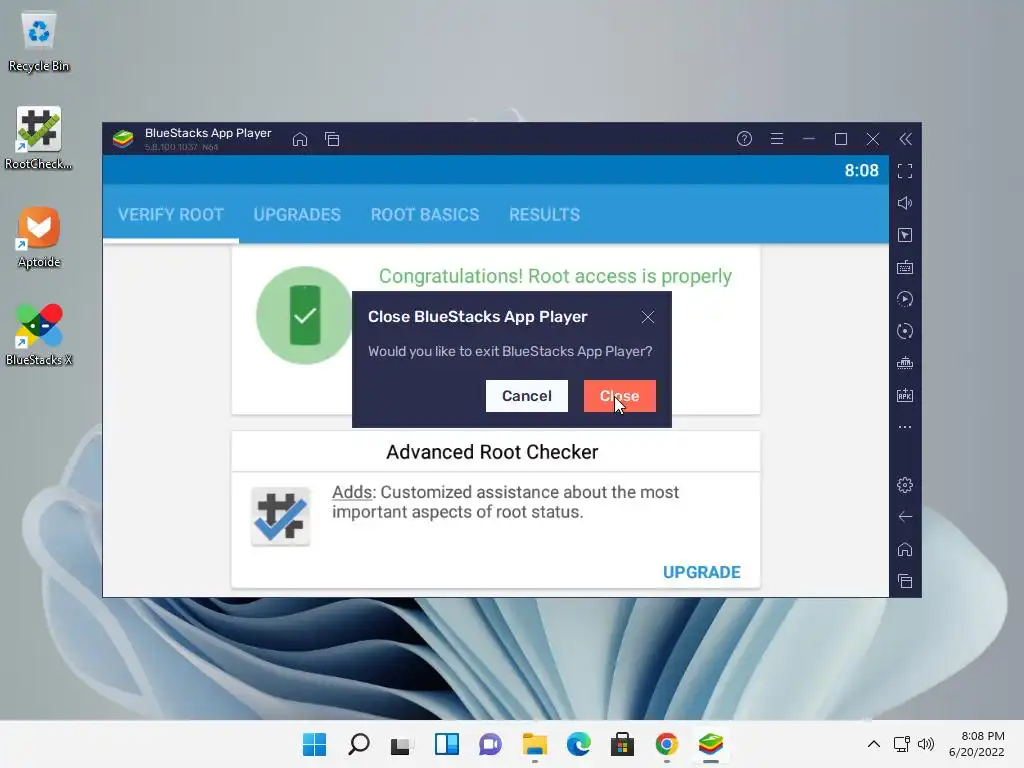Screen dimensions: 1024x768
Task: Click the BlueStacks home icon in title bar
Action: [x=300, y=139]
